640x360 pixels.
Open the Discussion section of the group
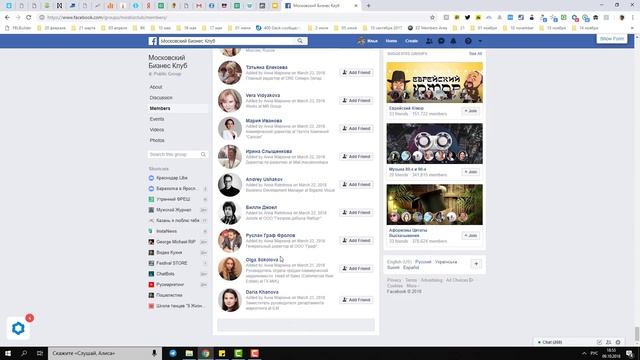161,98
